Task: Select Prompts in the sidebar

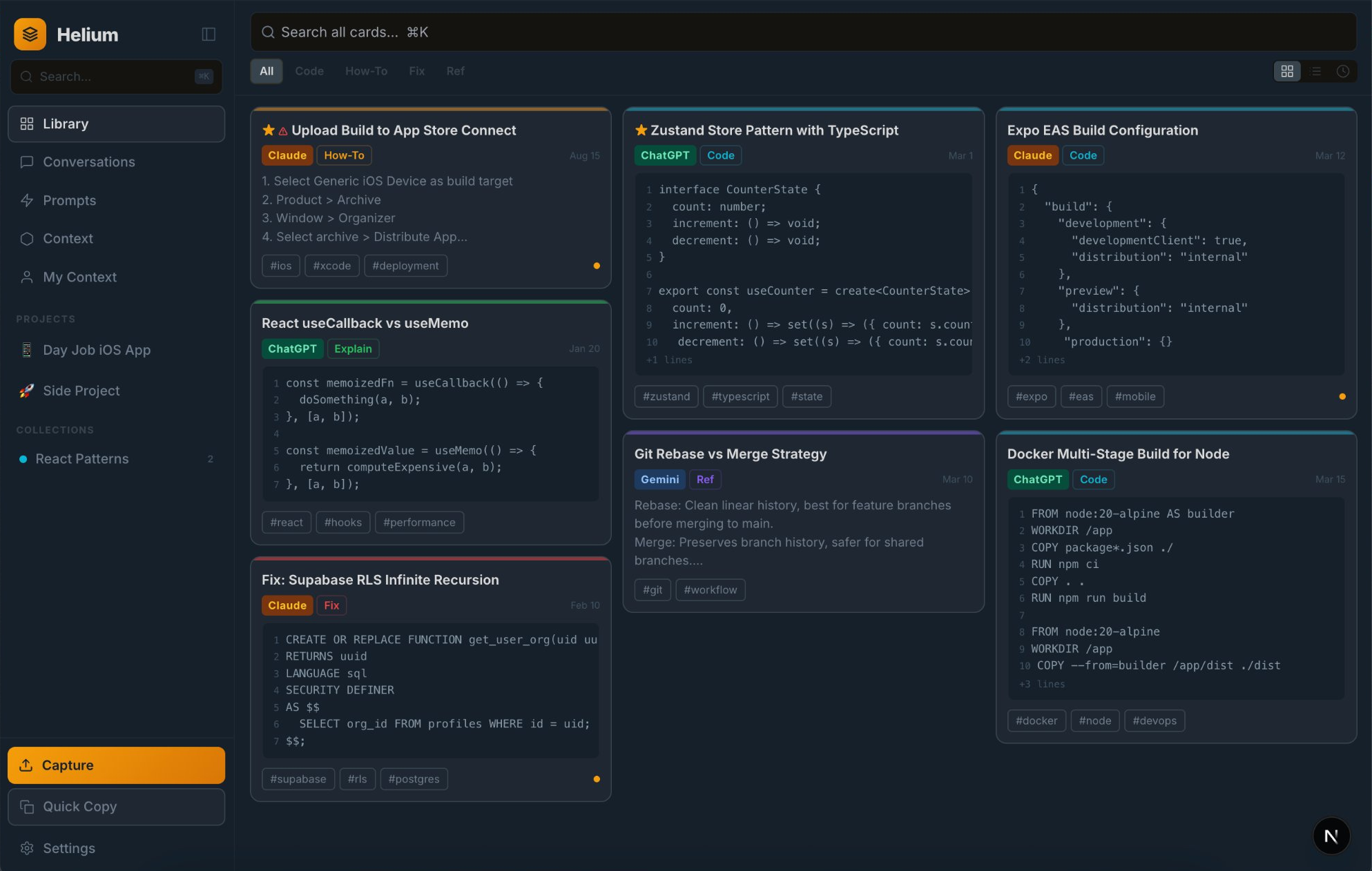Action: [69, 200]
